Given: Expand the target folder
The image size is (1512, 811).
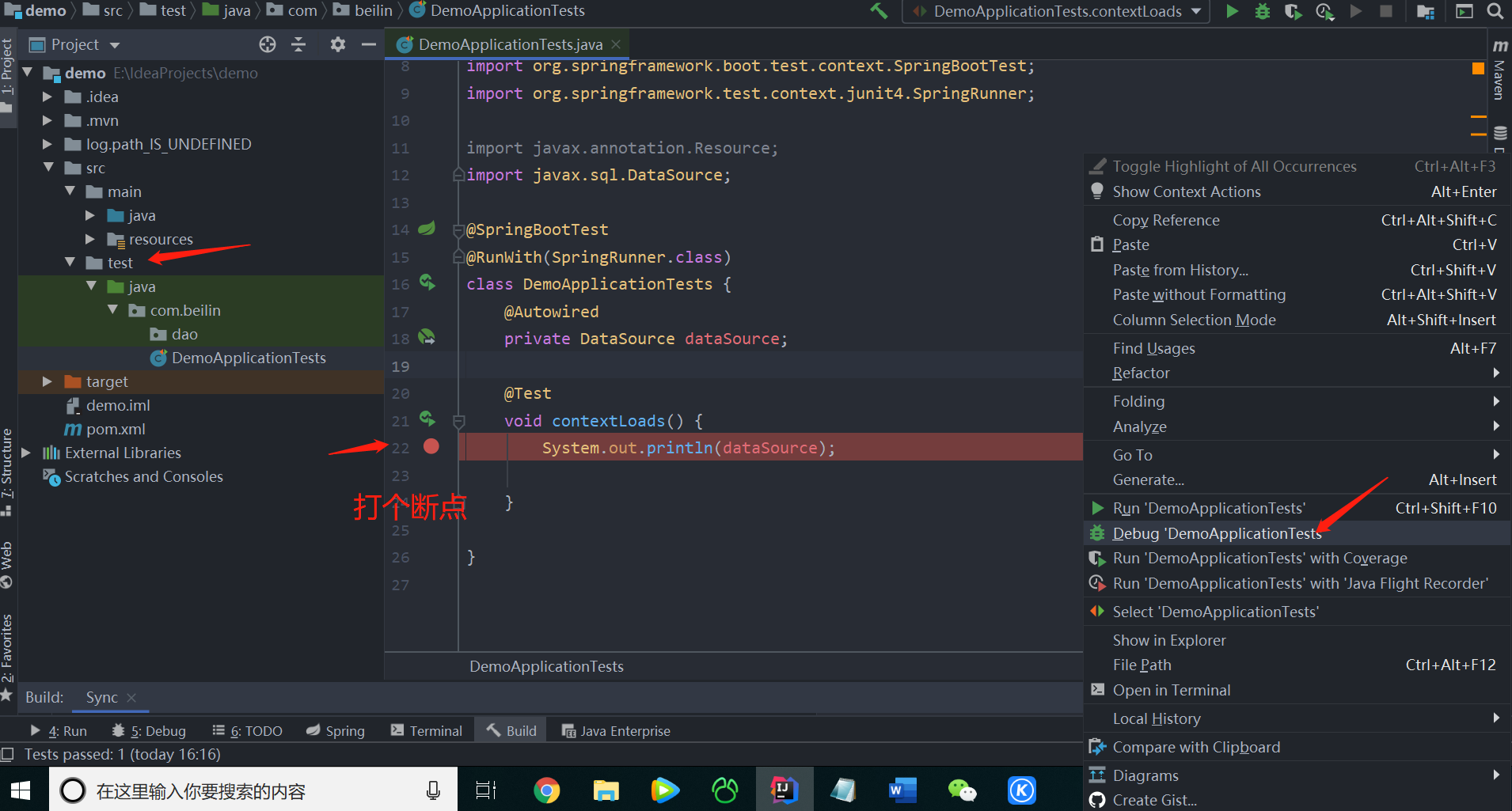Looking at the screenshot, I should [x=47, y=381].
